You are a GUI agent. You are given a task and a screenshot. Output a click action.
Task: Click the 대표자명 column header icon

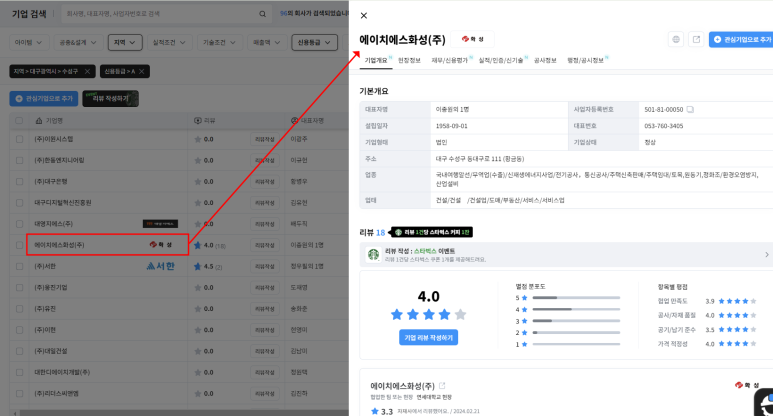(295, 120)
